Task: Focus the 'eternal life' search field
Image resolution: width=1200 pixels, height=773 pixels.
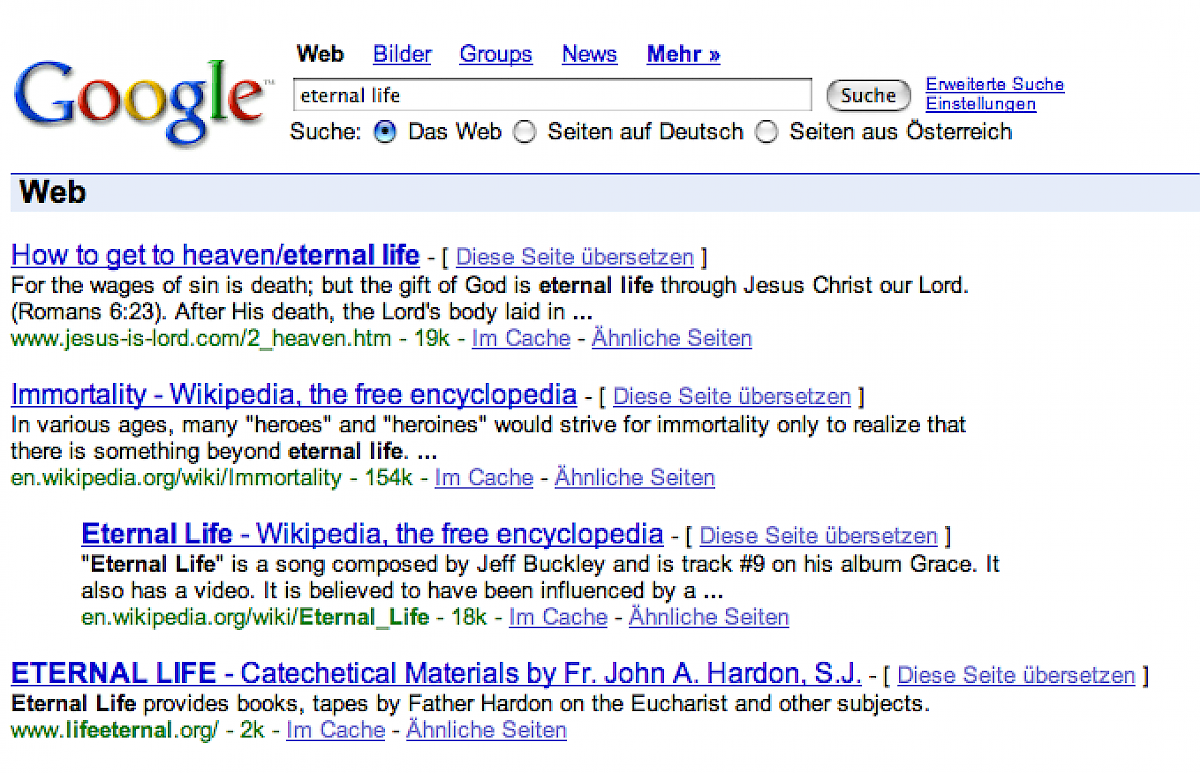Action: point(552,96)
